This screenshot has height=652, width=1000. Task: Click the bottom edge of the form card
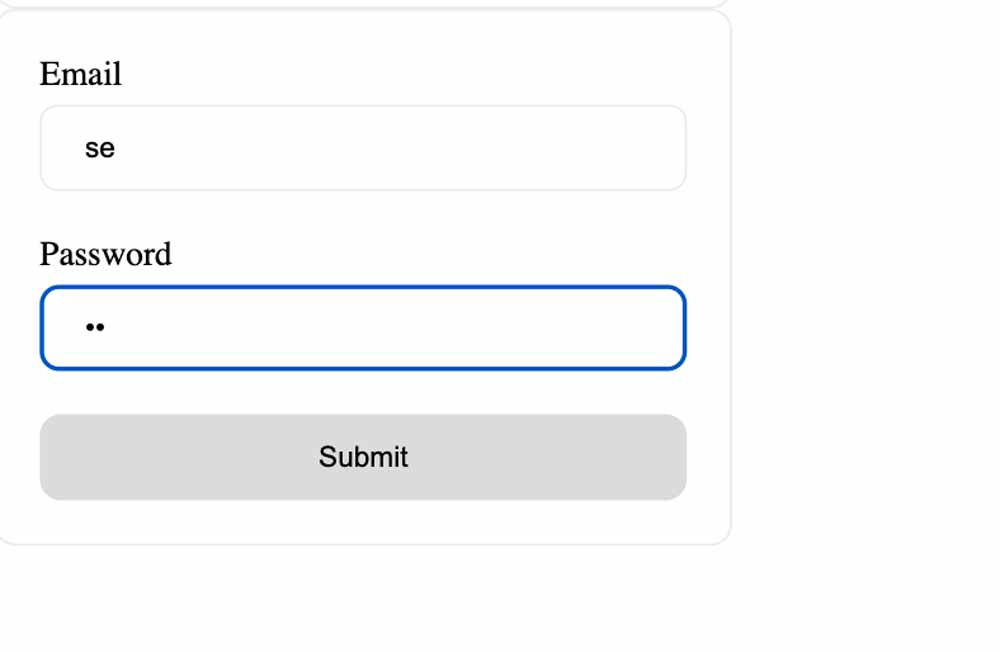point(362,543)
